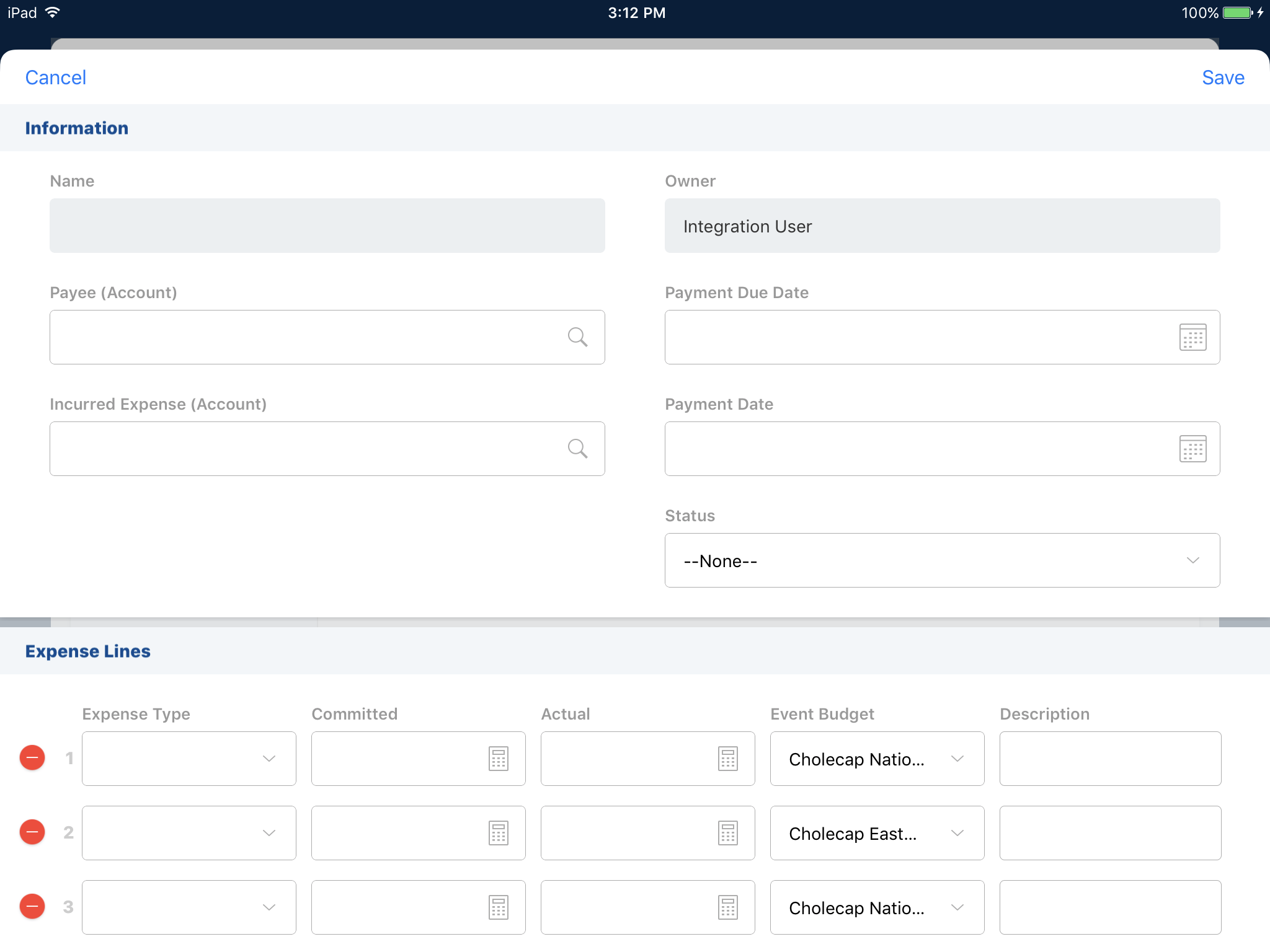Expand the Status dropdown showing --None--
Viewport: 1270px width, 952px height.
(941, 560)
